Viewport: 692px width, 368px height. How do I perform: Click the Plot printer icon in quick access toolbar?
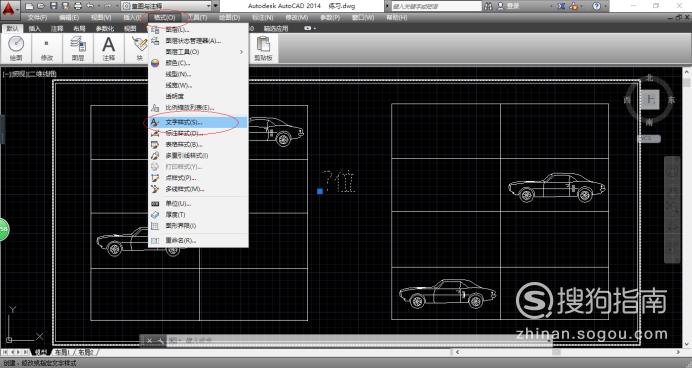(x=78, y=6)
